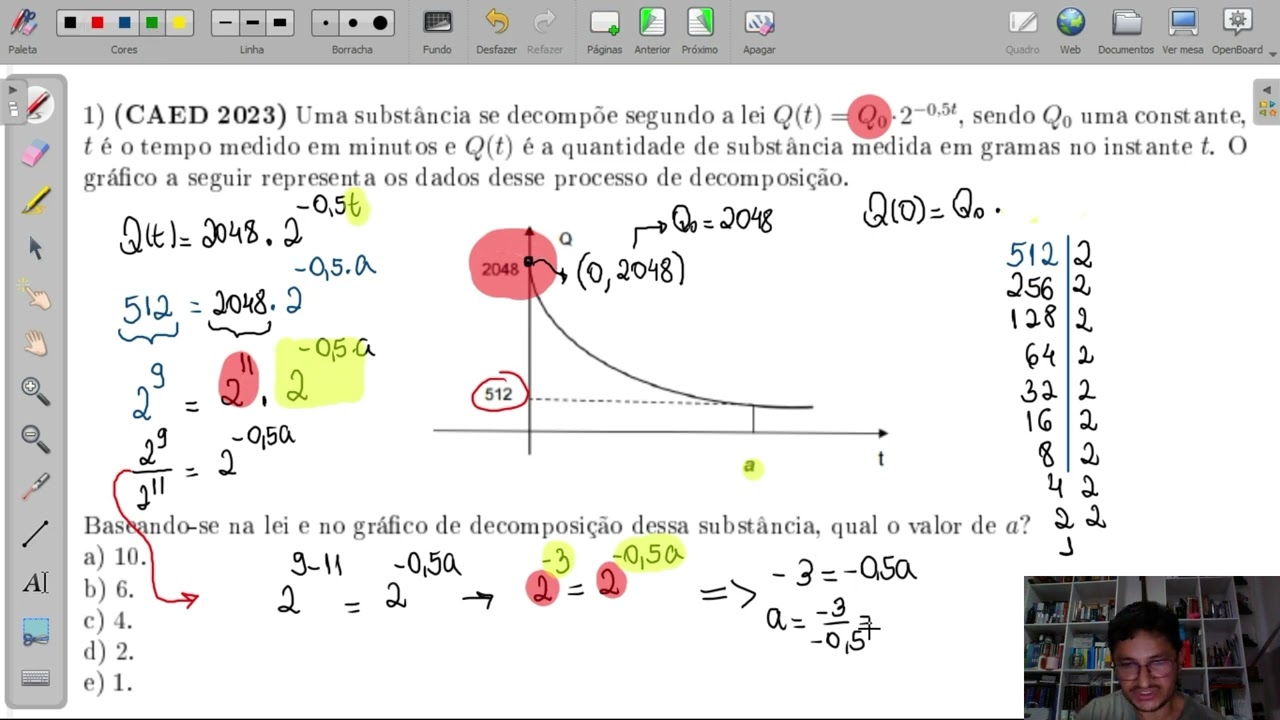
Task: Click the Refazer redo button
Action: (545, 30)
